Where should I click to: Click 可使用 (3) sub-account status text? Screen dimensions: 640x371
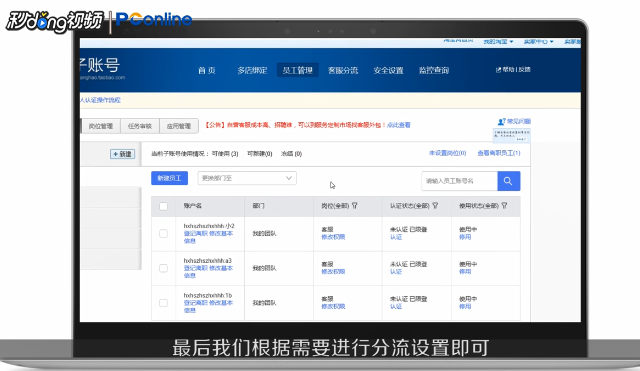225,154
